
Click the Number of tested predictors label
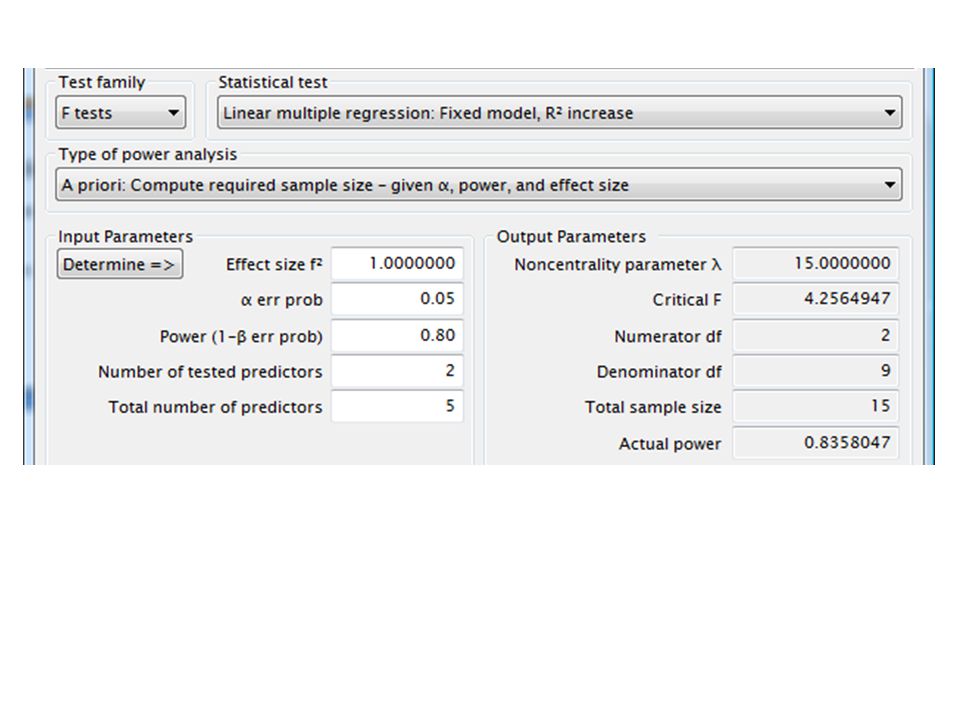210,372
